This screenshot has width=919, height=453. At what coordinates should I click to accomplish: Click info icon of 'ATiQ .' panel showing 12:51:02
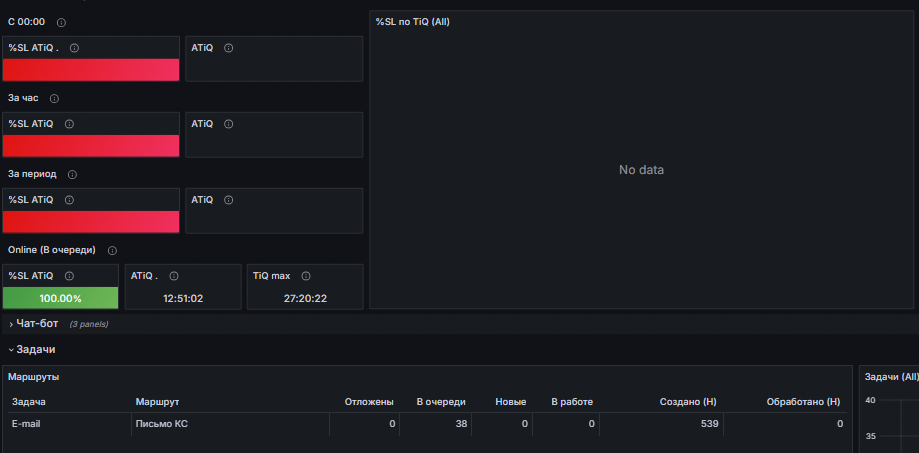point(174,276)
